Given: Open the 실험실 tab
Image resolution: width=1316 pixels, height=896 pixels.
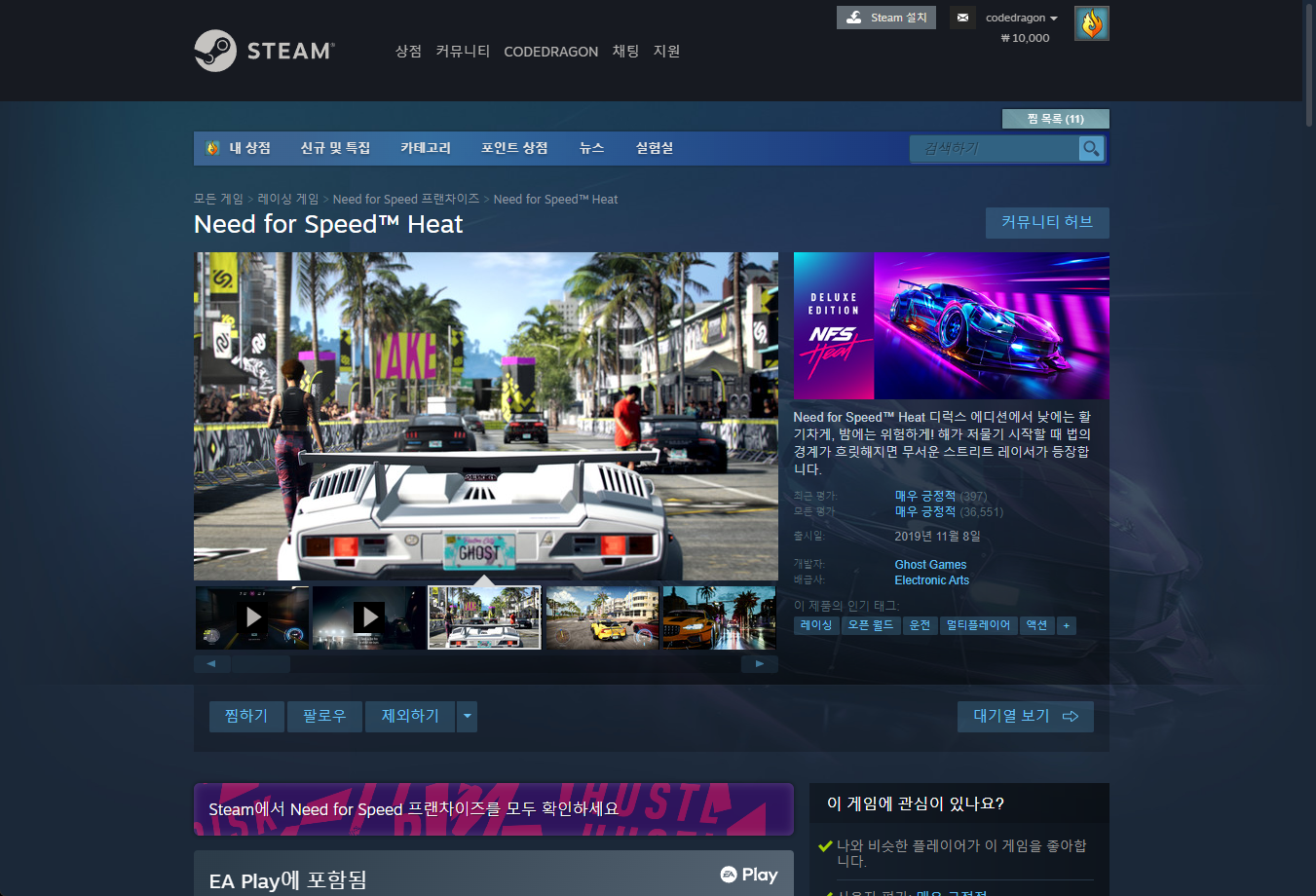Looking at the screenshot, I should 655,148.
